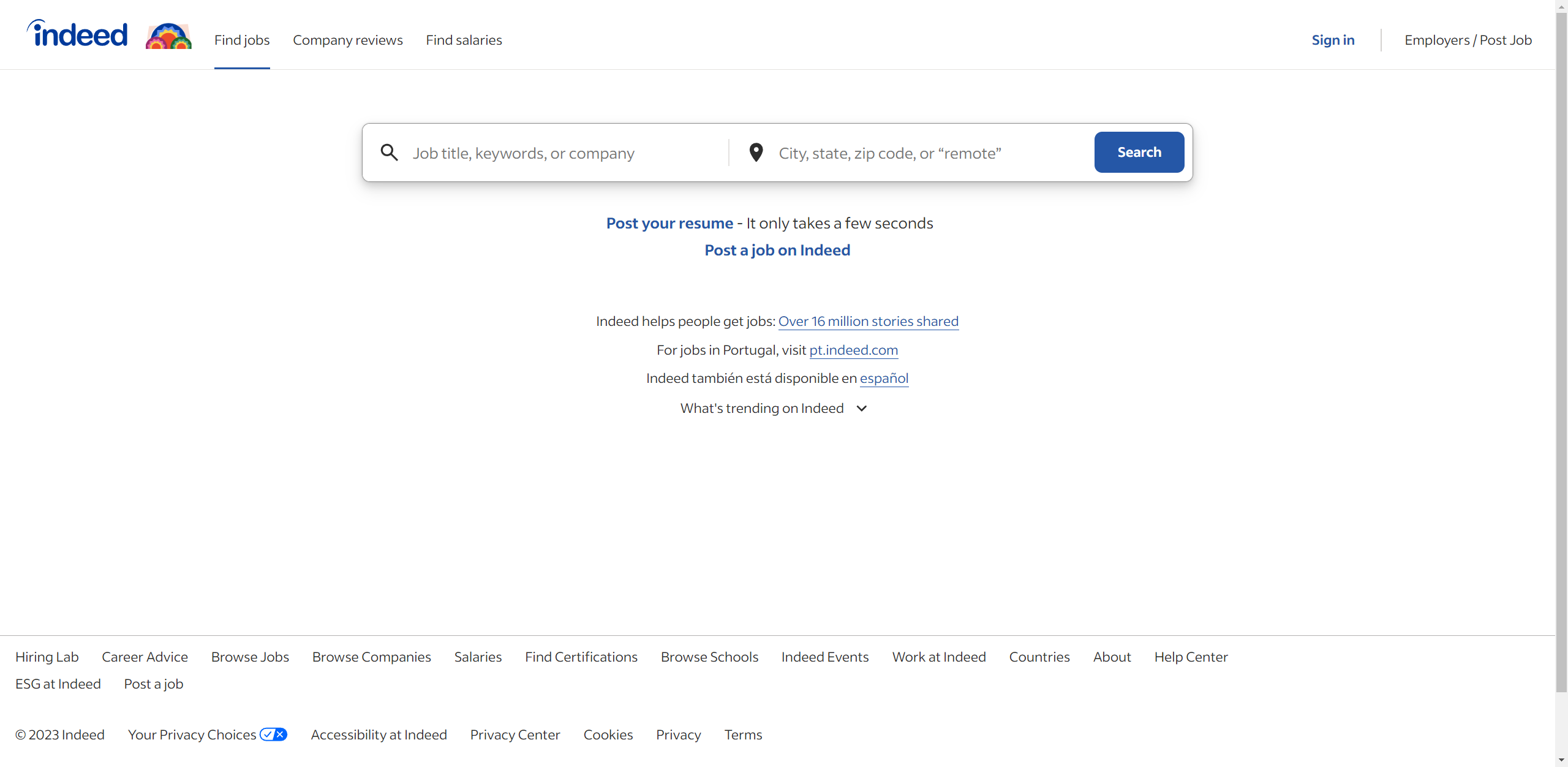The height and width of the screenshot is (767, 1568).
Task: Open Employers / Post Job link
Action: pyautogui.click(x=1468, y=40)
